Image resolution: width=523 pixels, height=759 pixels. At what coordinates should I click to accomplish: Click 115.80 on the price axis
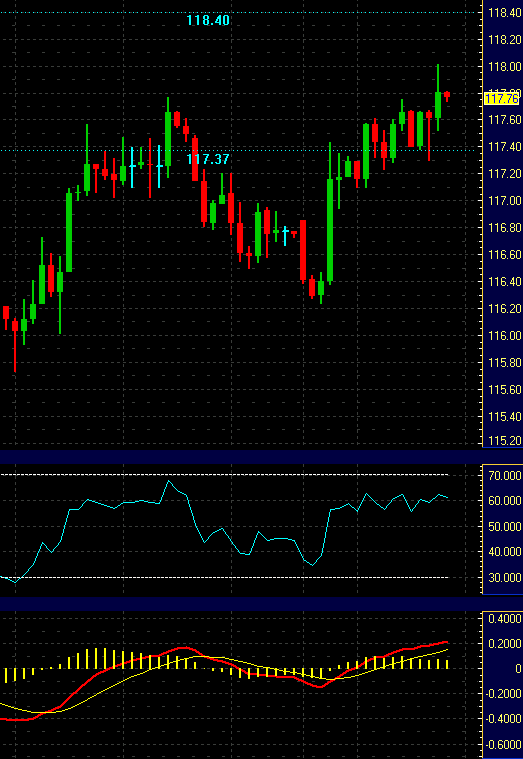[505, 363]
